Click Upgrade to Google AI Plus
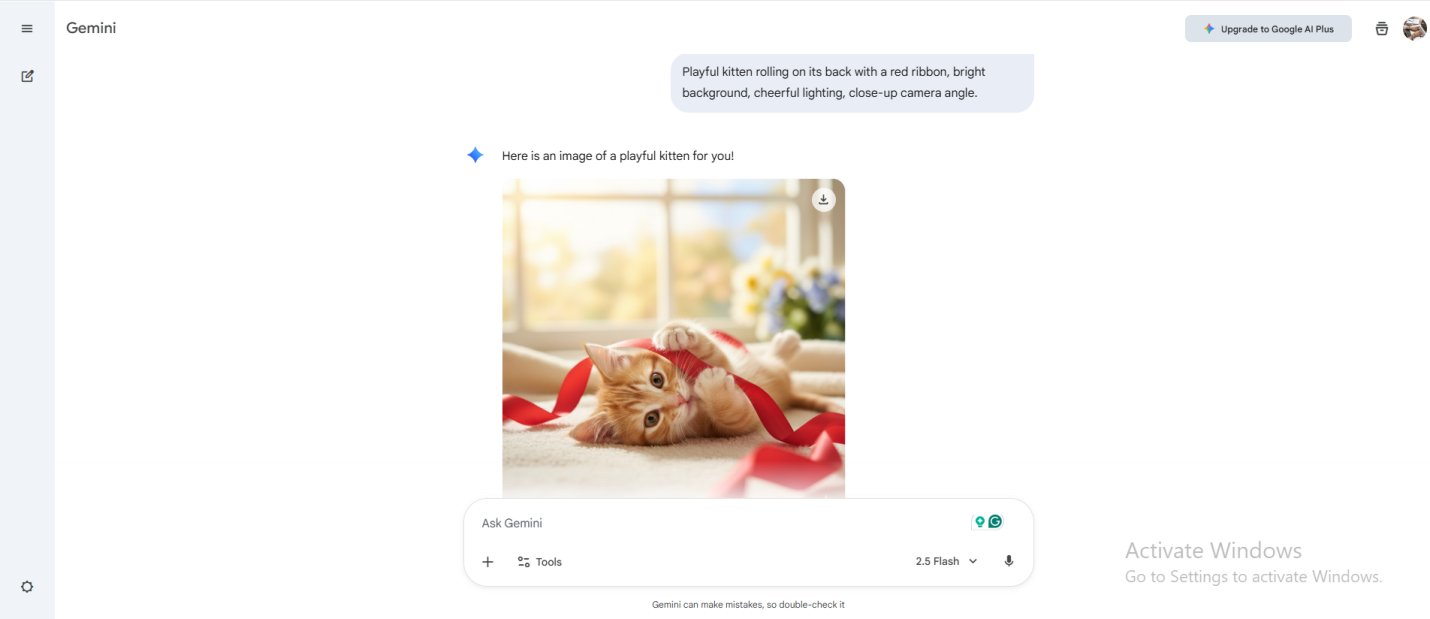The height and width of the screenshot is (619, 1430). click(x=1268, y=29)
